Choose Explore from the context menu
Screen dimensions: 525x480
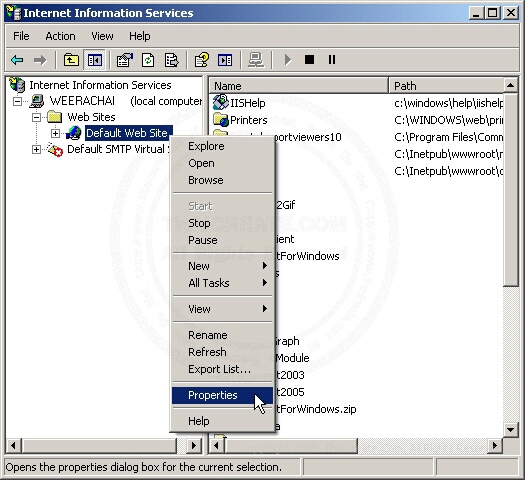click(223, 146)
